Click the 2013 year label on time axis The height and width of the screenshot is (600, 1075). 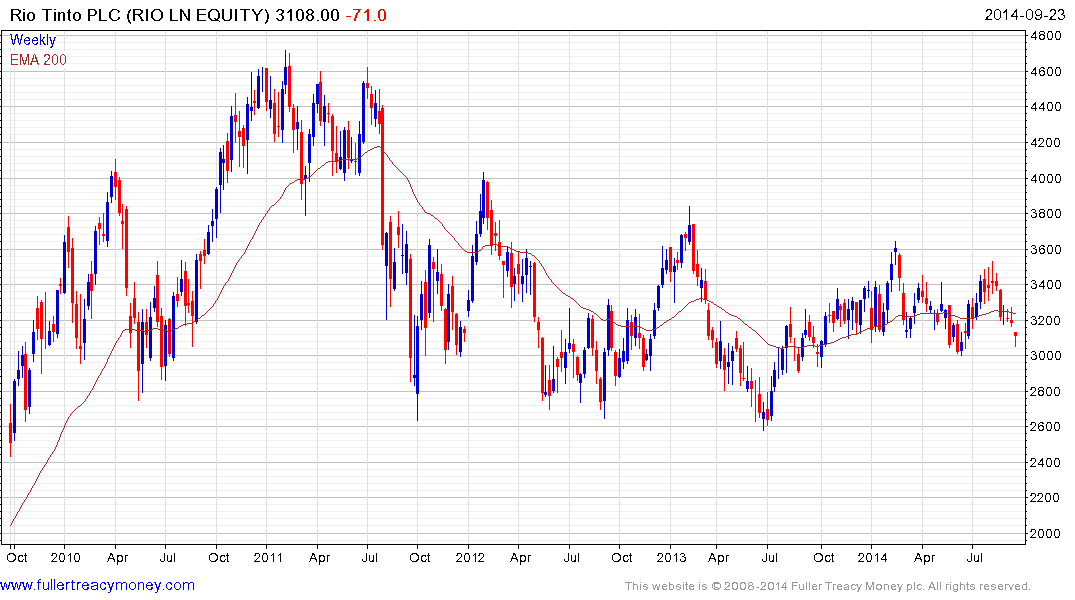(x=671, y=557)
